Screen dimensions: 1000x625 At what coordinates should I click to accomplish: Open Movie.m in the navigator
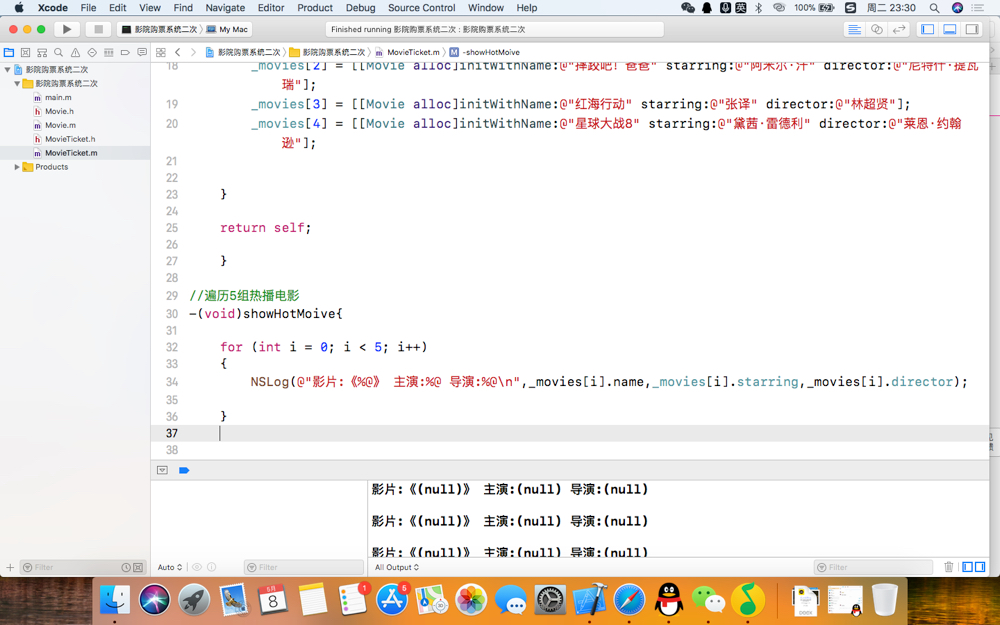[x=60, y=125]
